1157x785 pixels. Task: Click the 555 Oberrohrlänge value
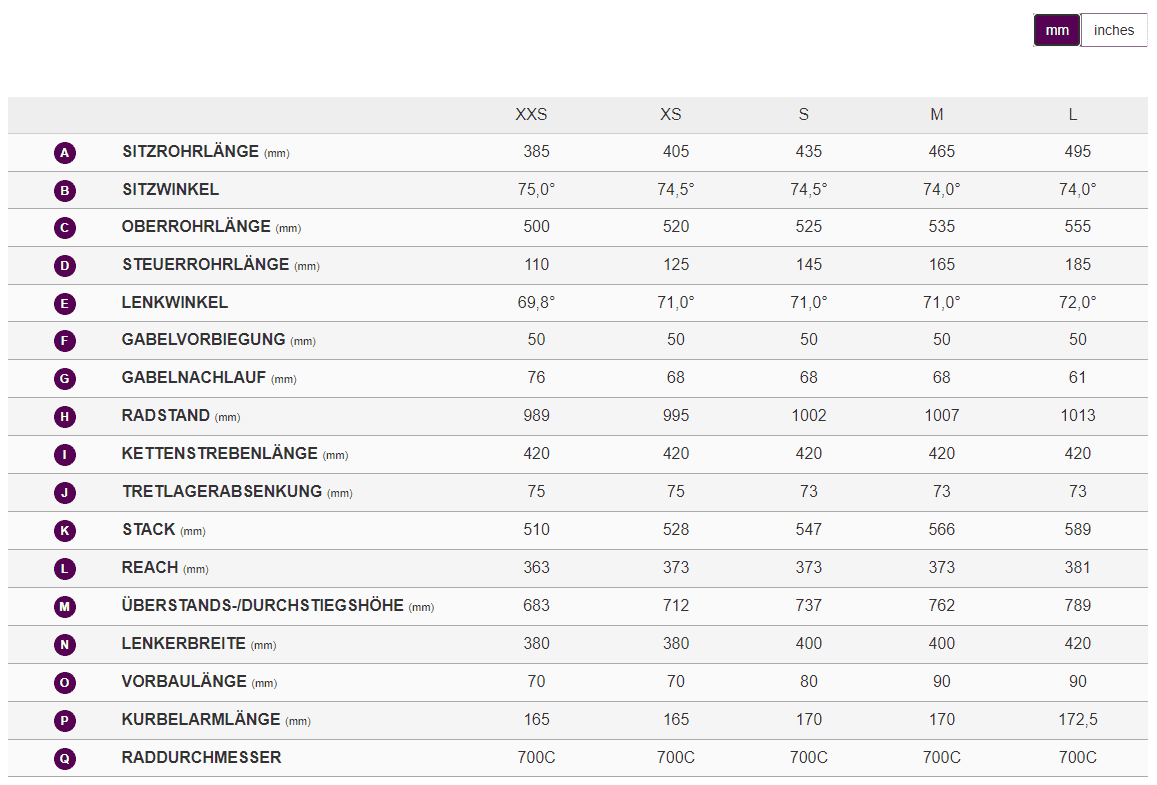[1077, 226]
